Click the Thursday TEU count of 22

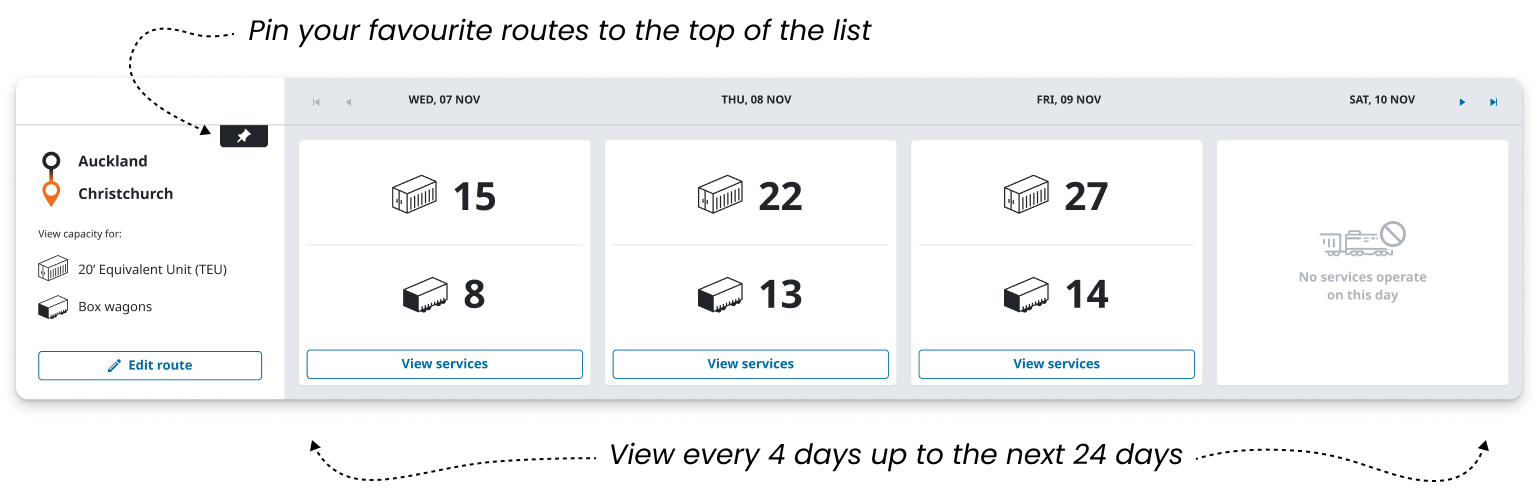(780, 197)
